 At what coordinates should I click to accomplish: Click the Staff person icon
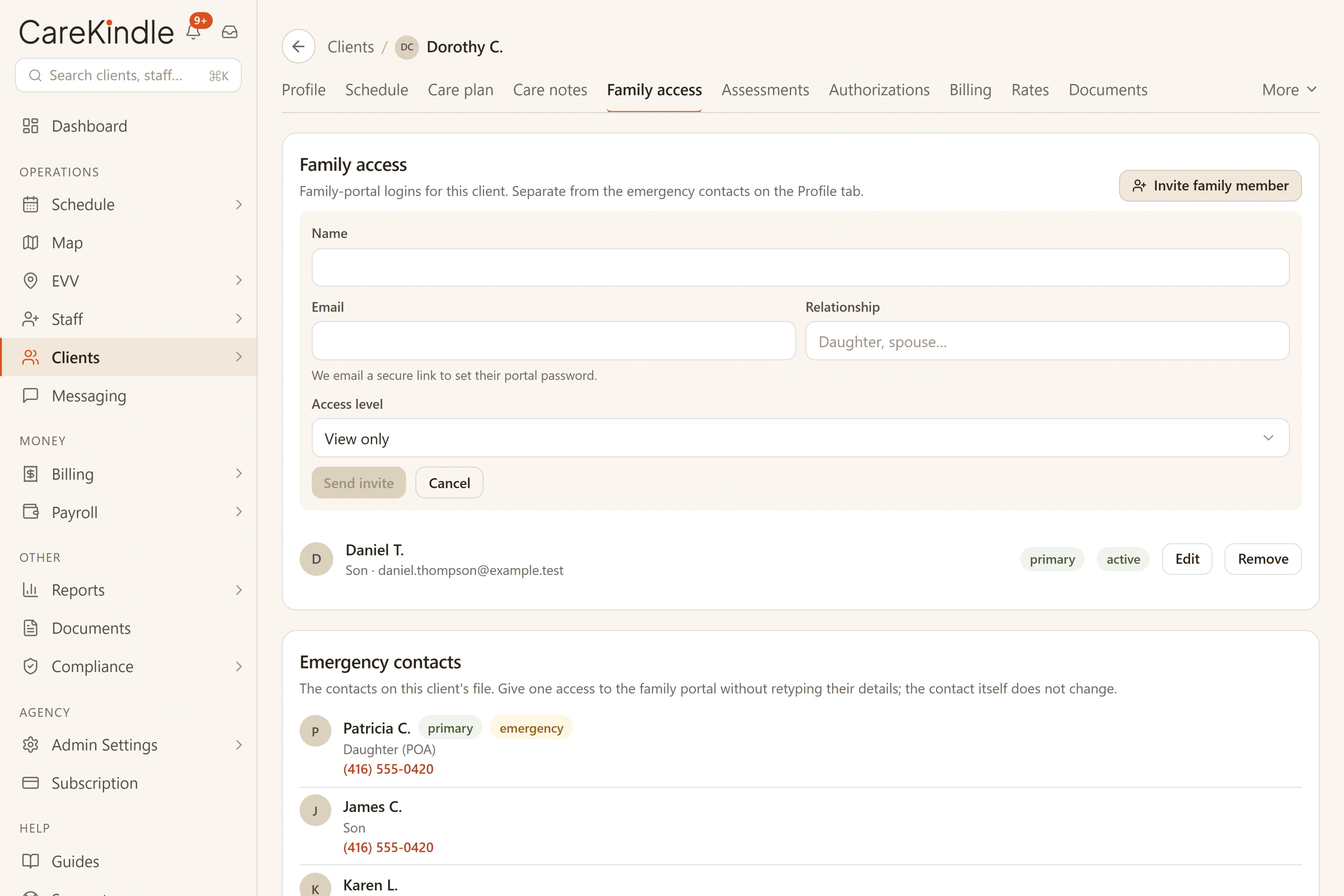tap(30, 319)
